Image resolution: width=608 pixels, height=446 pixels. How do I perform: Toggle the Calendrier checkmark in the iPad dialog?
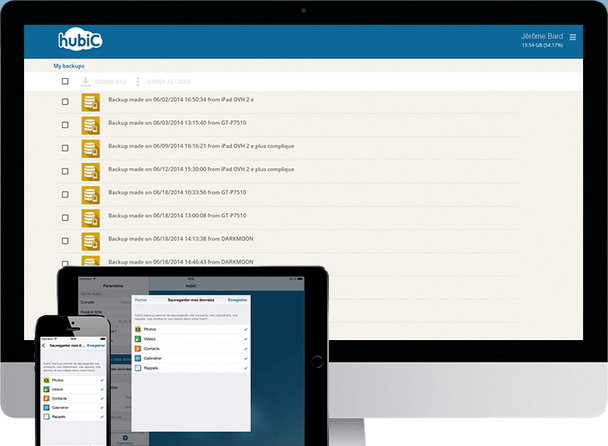pyautogui.click(x=246, y=358)
